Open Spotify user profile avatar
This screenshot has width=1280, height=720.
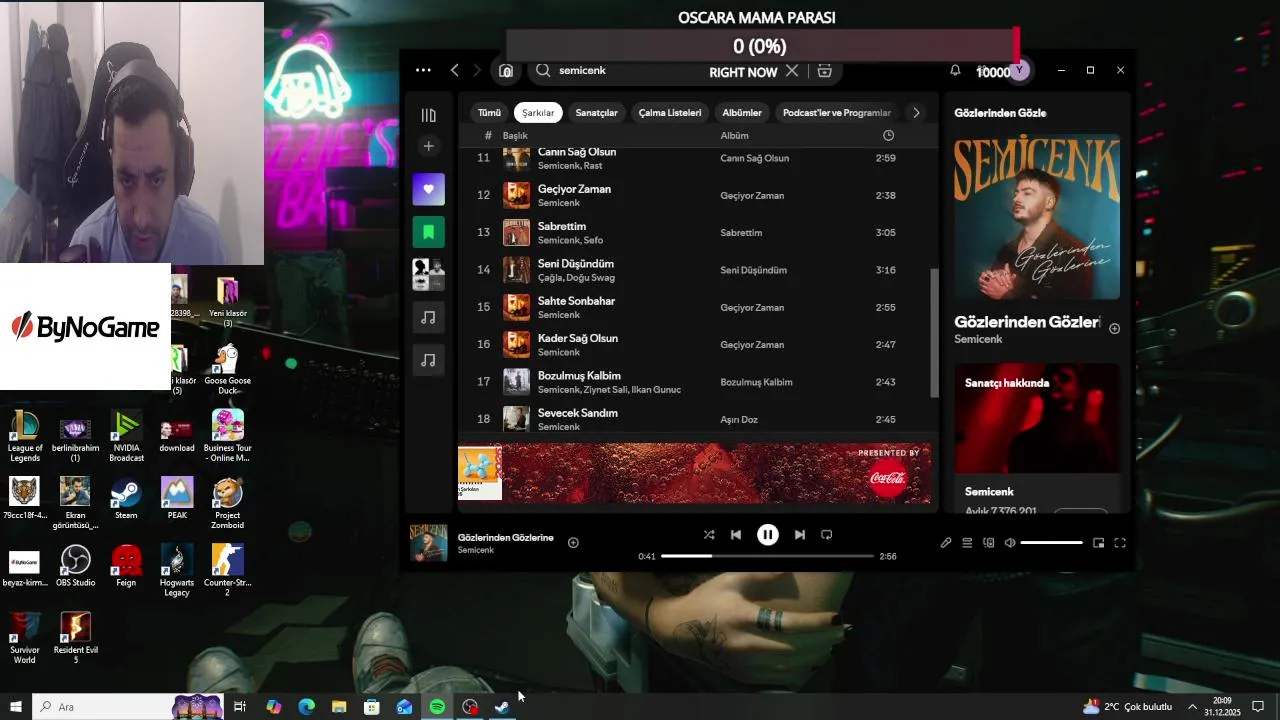1019,71
